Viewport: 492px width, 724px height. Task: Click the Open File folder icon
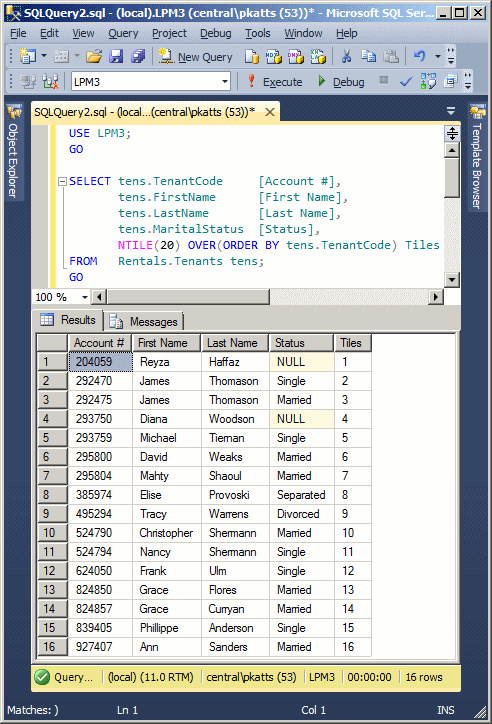tap(94, 56)
